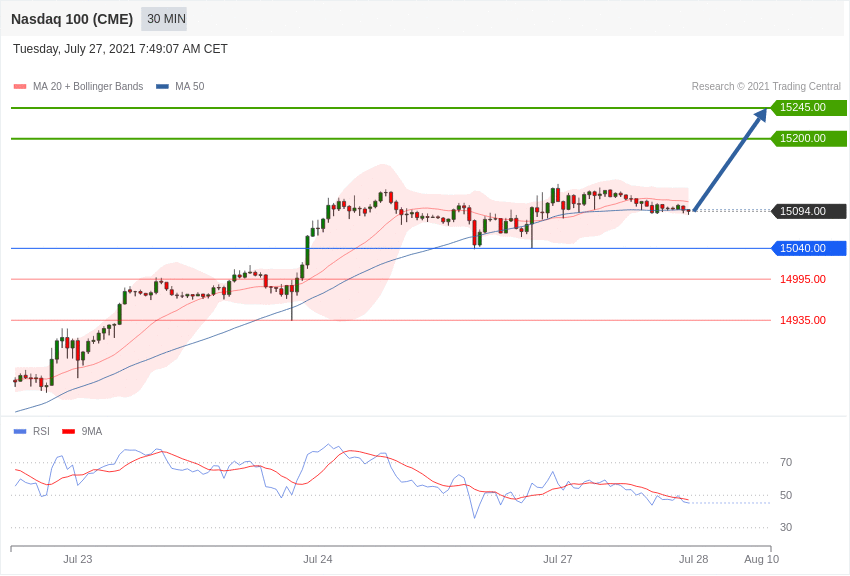Click the Jul 27 date axis label
Image resolution: width=850 pixels, height=576 pixels.
[x=558, y=559]
